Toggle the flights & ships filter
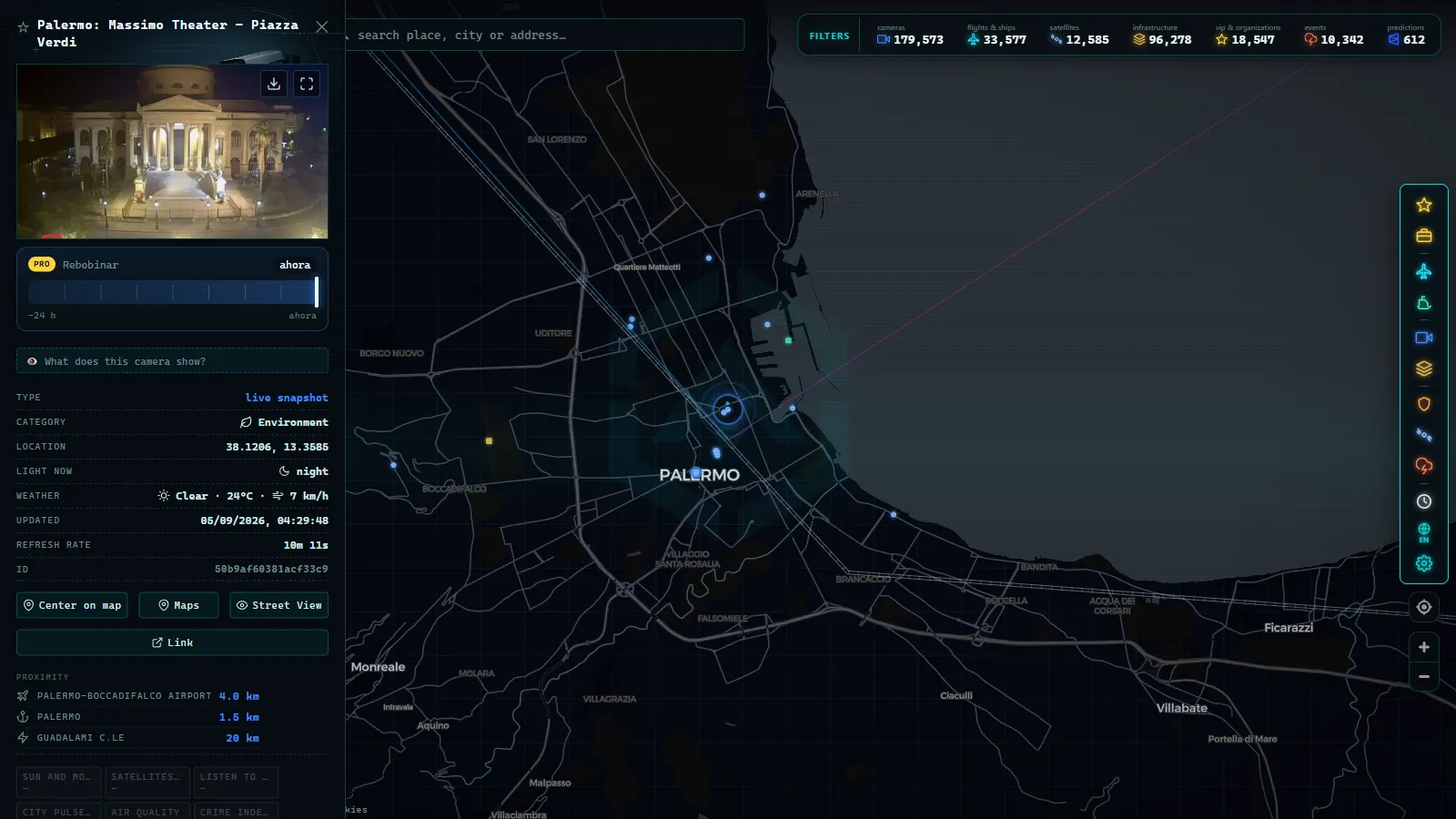Viewport: 1456px width, 819px height. pos(996,35)
